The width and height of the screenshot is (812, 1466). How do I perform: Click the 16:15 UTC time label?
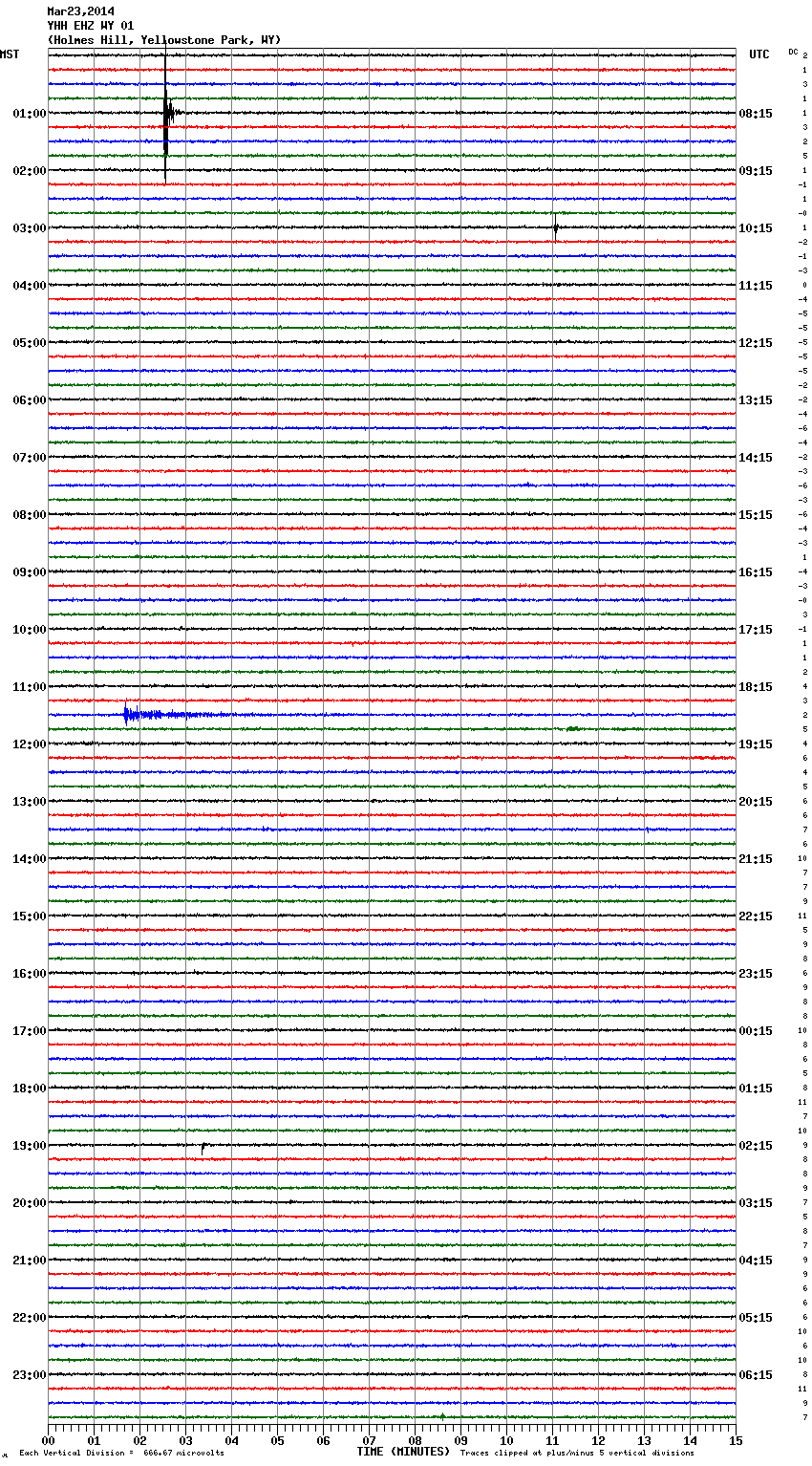756,572
